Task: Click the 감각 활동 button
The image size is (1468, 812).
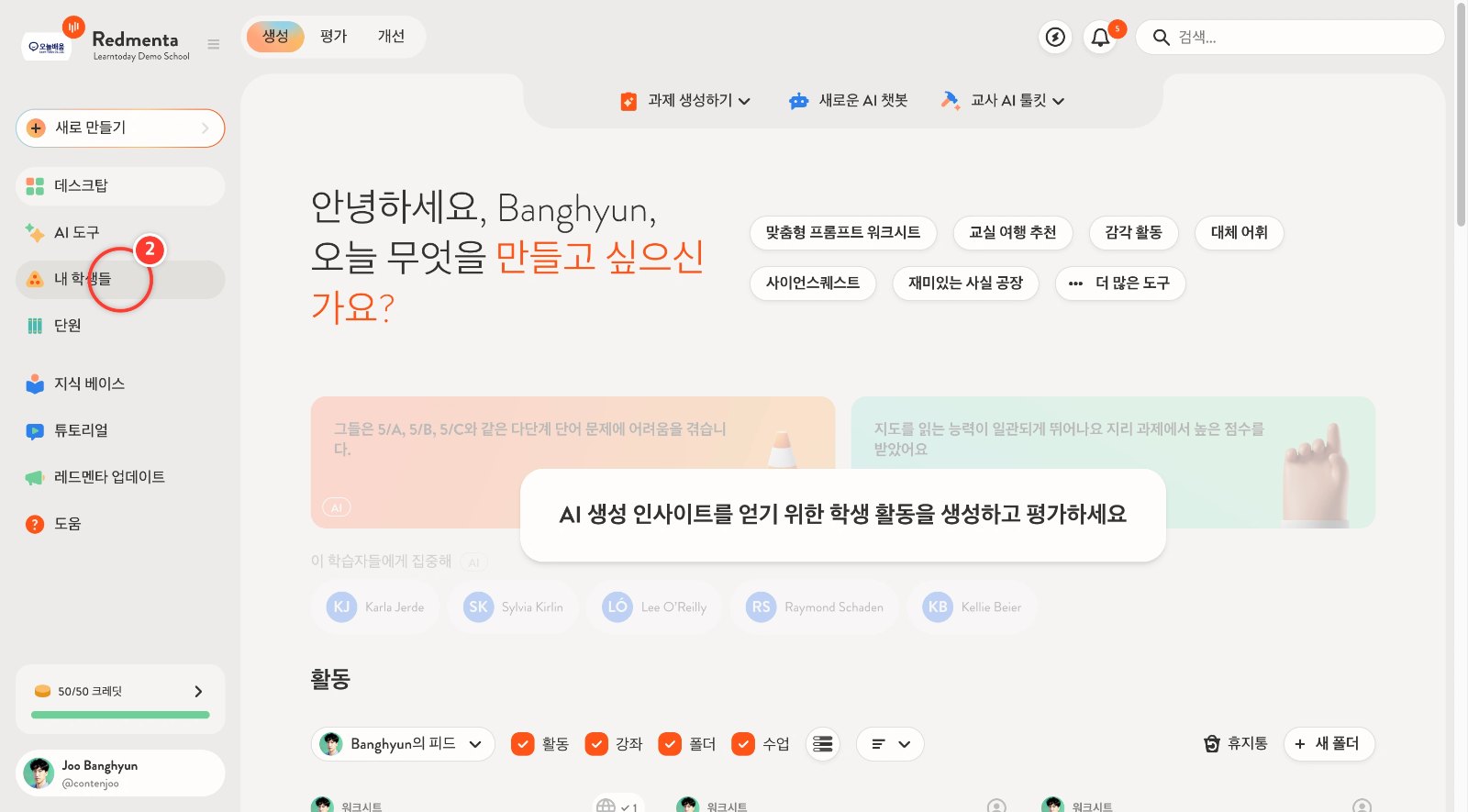Action: [x=1134, y=233]
